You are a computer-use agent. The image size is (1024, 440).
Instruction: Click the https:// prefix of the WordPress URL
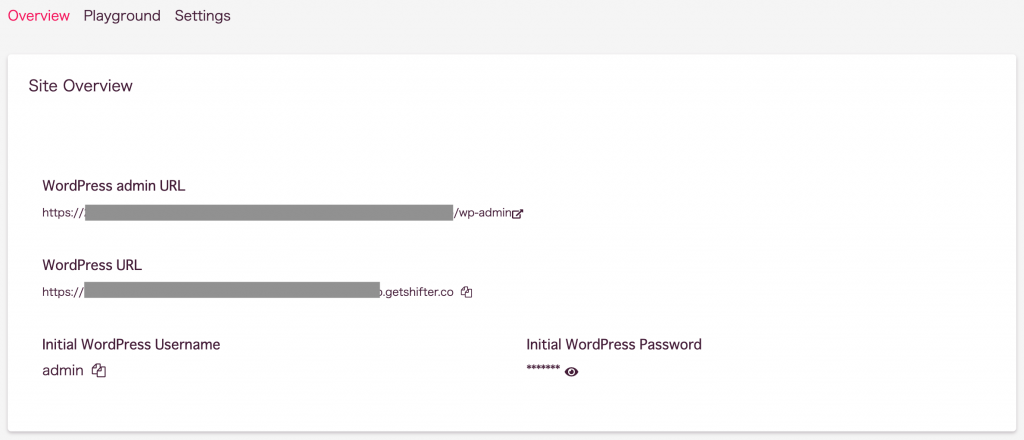[63, 292]
